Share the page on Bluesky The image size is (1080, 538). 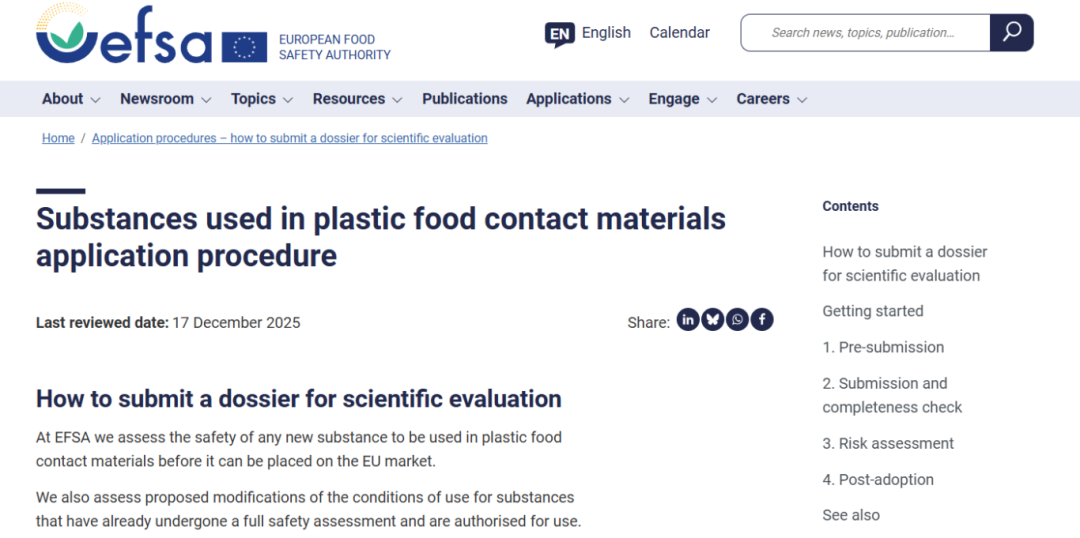click(x=713, y=320)
